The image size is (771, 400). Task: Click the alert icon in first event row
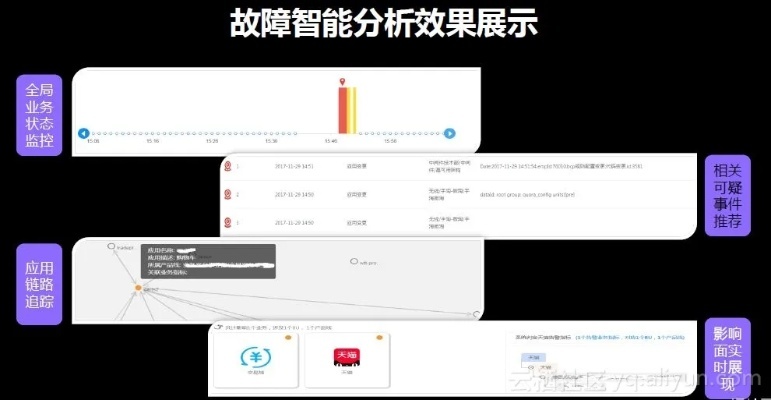228,166
